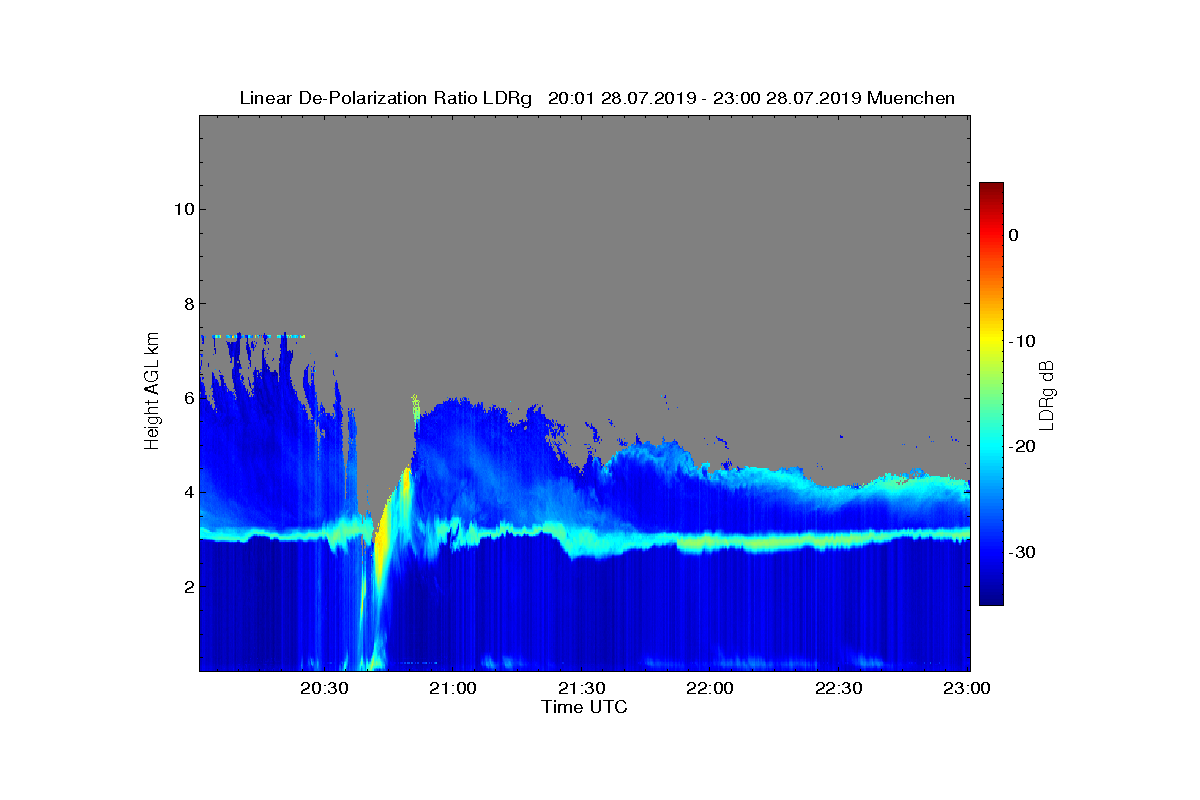Click the 20:30 time tick label

[324, 688]
